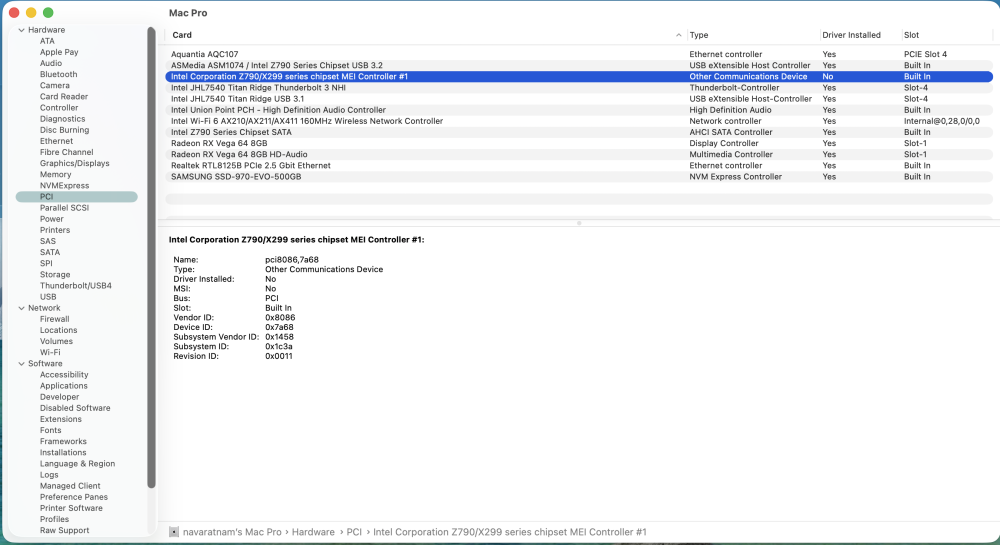Select Disc Burning in the sidebar
1000x545 pixels.
point(64,130)
